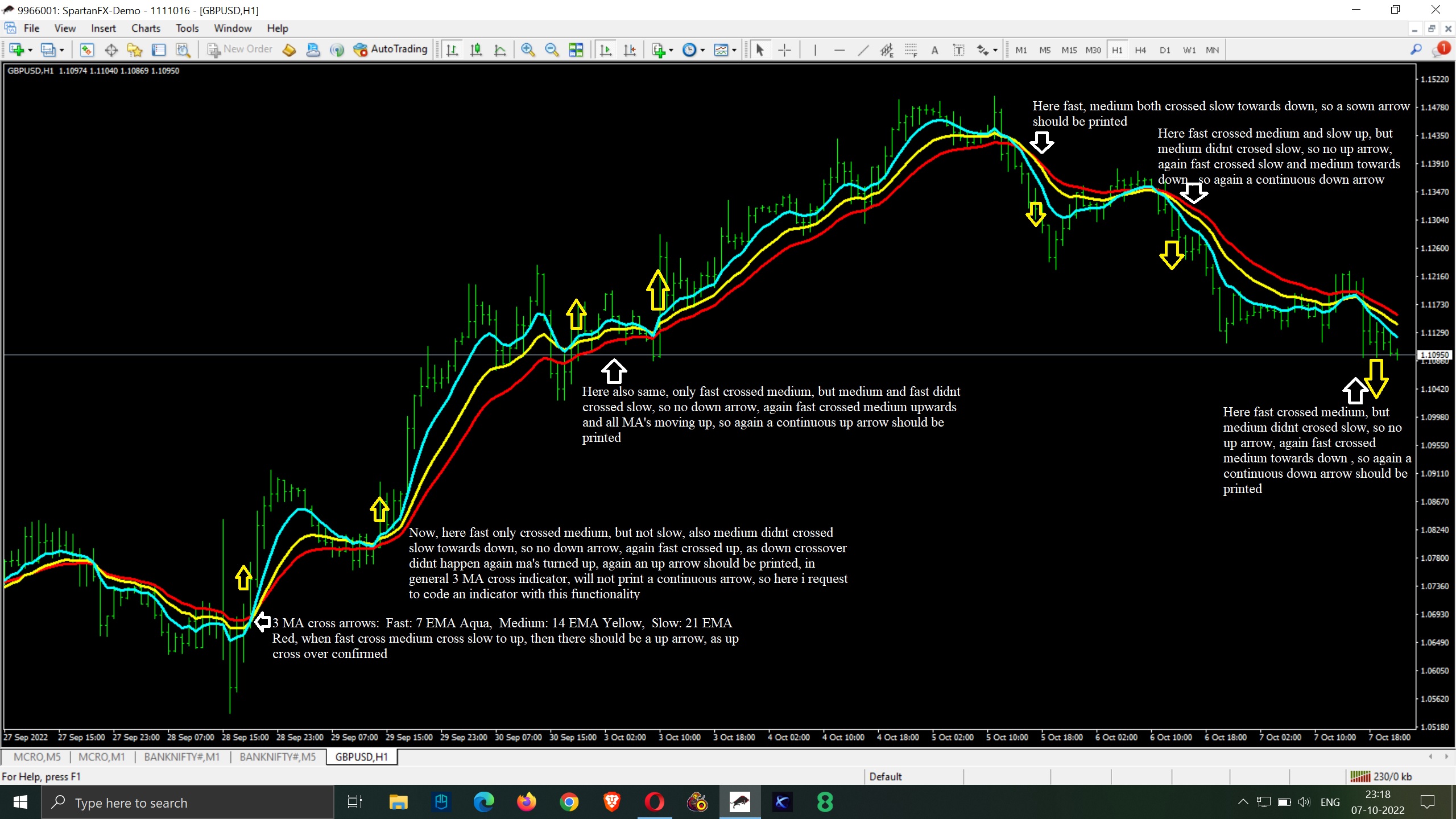The height and width of the screenshot is (819, 1456).
Task: Select the Draw trendline tool
Action: click(863, 50)
